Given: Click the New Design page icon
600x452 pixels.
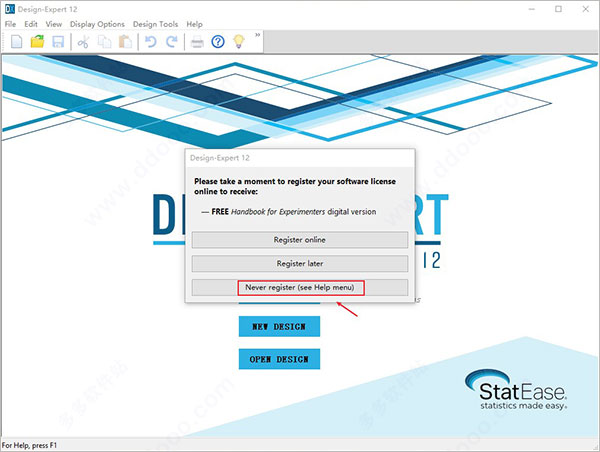Looking at the screenshot, I should coord(16,41).
